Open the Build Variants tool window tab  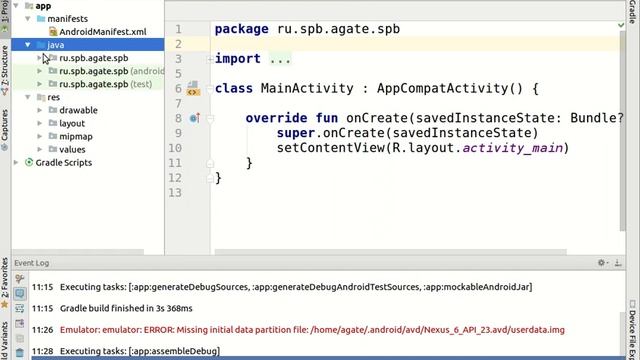[4, 340]
